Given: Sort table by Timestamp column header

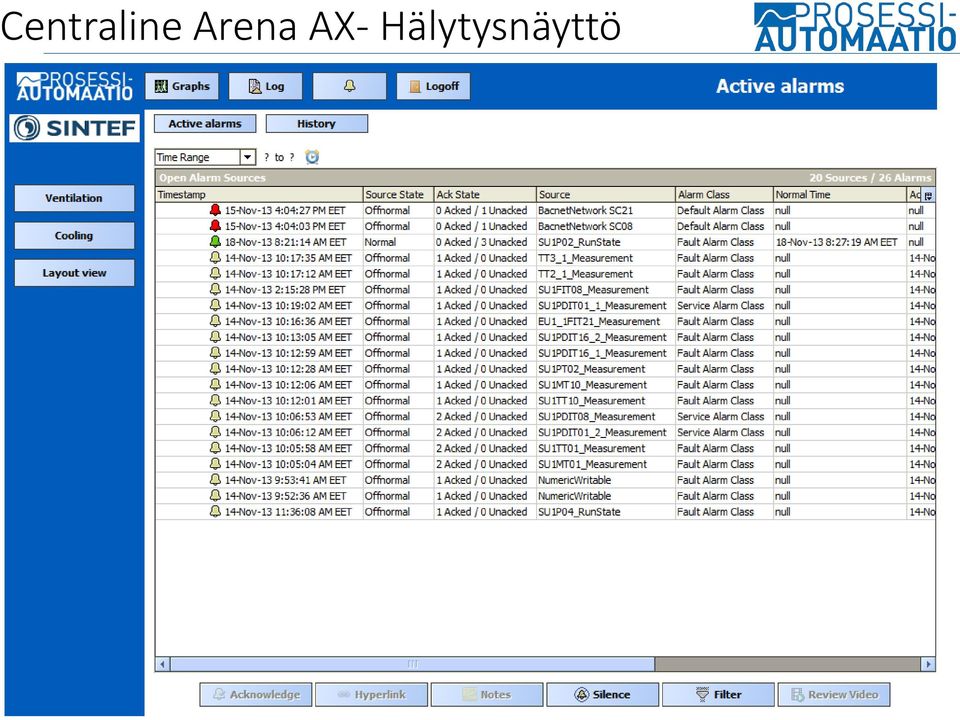Looking at the screenshot, I should click(260, 195).
